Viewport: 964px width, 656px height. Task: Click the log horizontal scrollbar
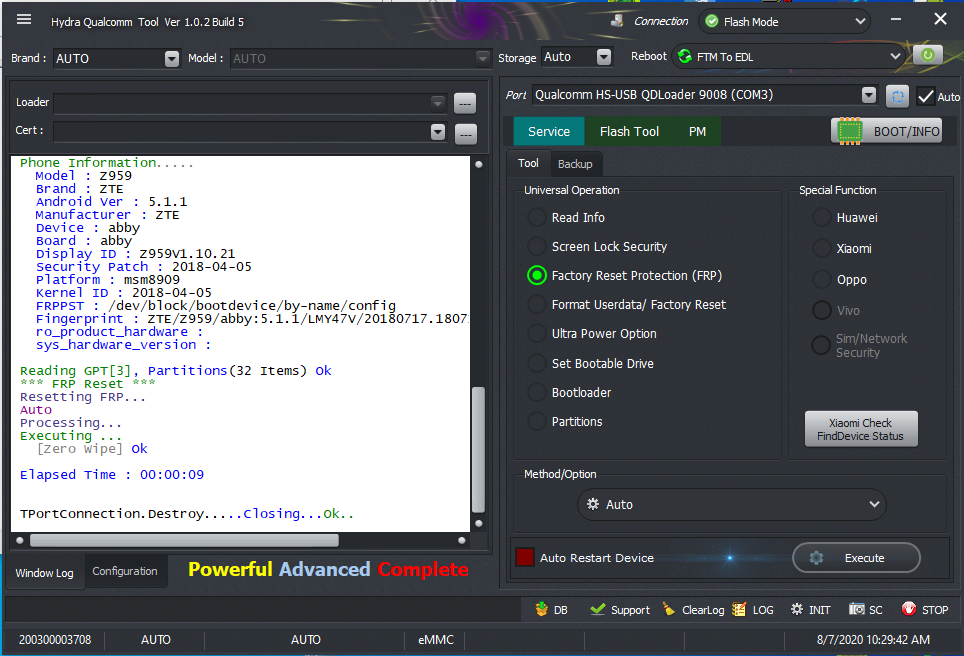click(184, 540)
